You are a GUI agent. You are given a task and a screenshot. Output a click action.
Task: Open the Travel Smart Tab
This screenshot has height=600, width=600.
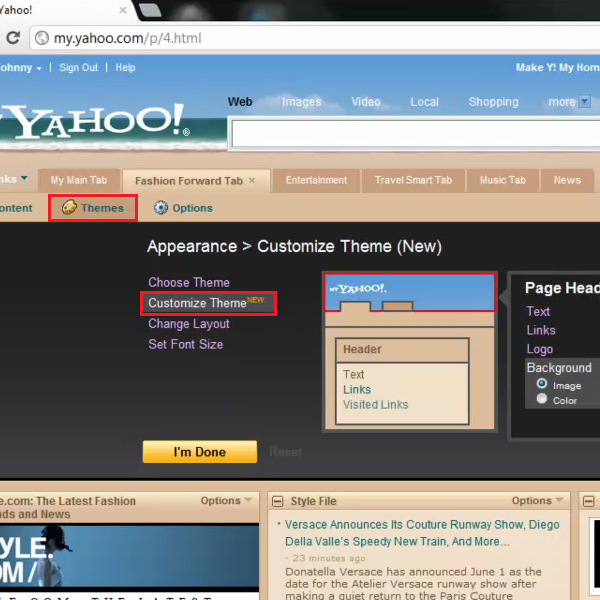pyautogui.click(x=413, y=180)
